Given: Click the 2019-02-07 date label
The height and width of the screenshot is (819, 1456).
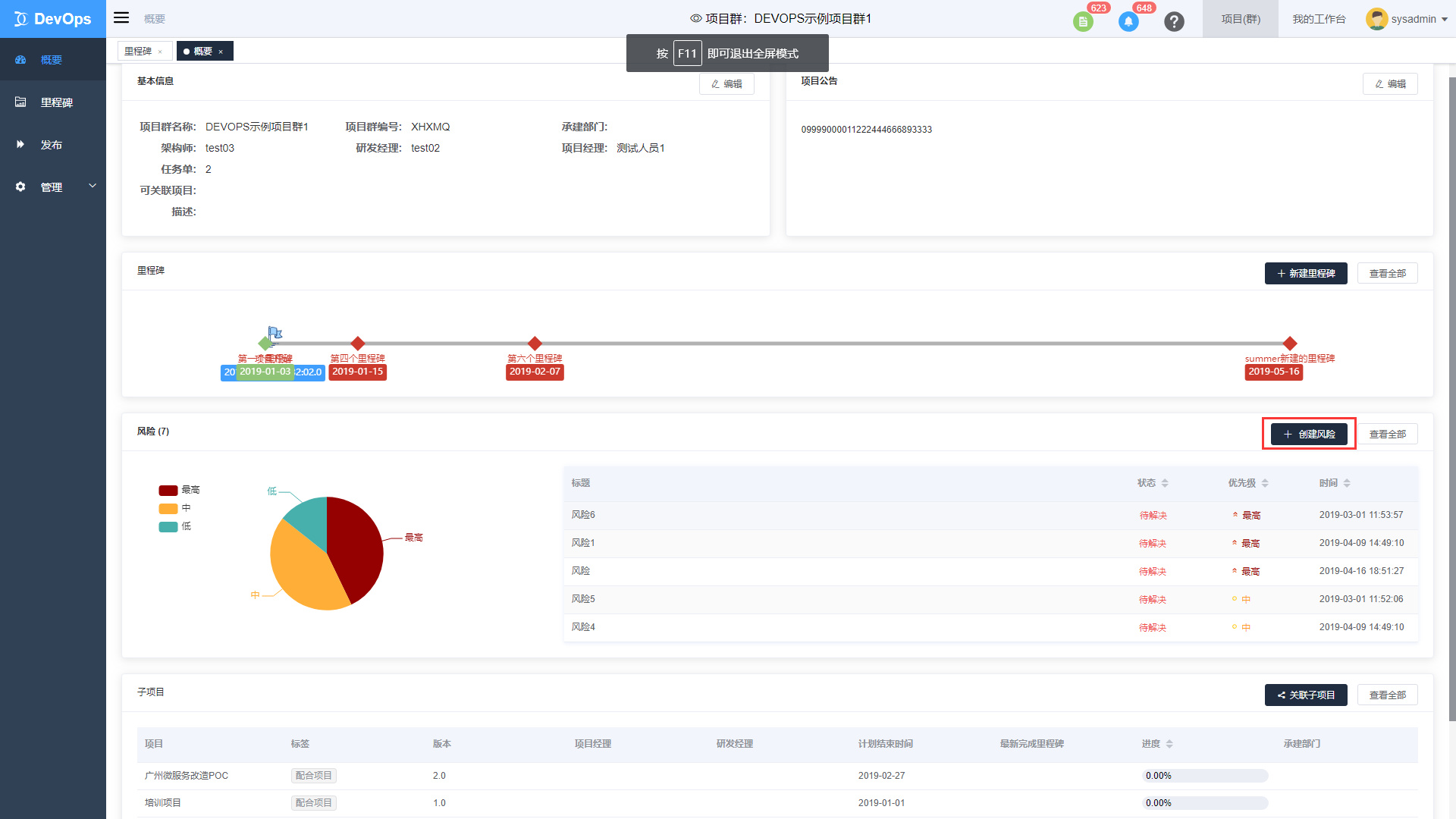Looking at the screenshot, I should (x=535, y=372).
